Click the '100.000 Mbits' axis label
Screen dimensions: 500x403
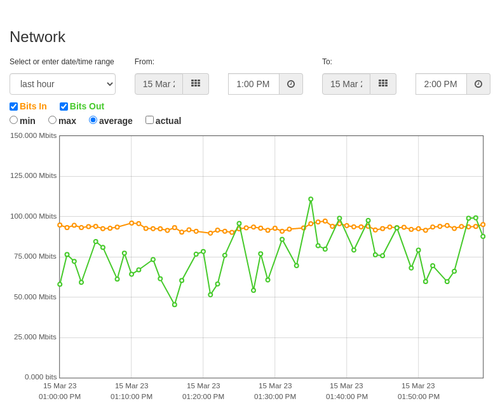[x=33, y=216]
